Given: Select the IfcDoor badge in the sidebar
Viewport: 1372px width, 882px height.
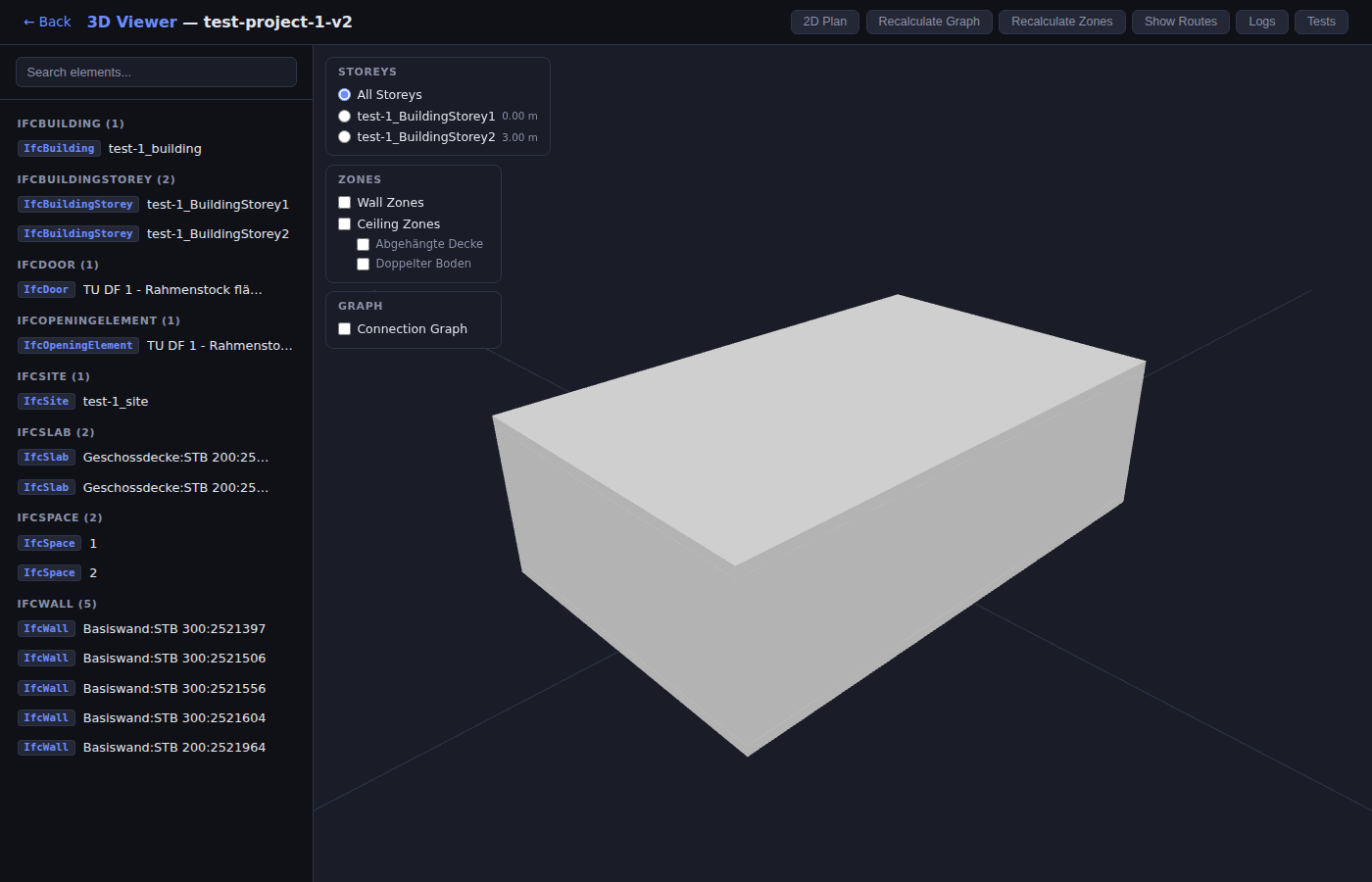Looking at the screenshot, I should click(46, 289).
